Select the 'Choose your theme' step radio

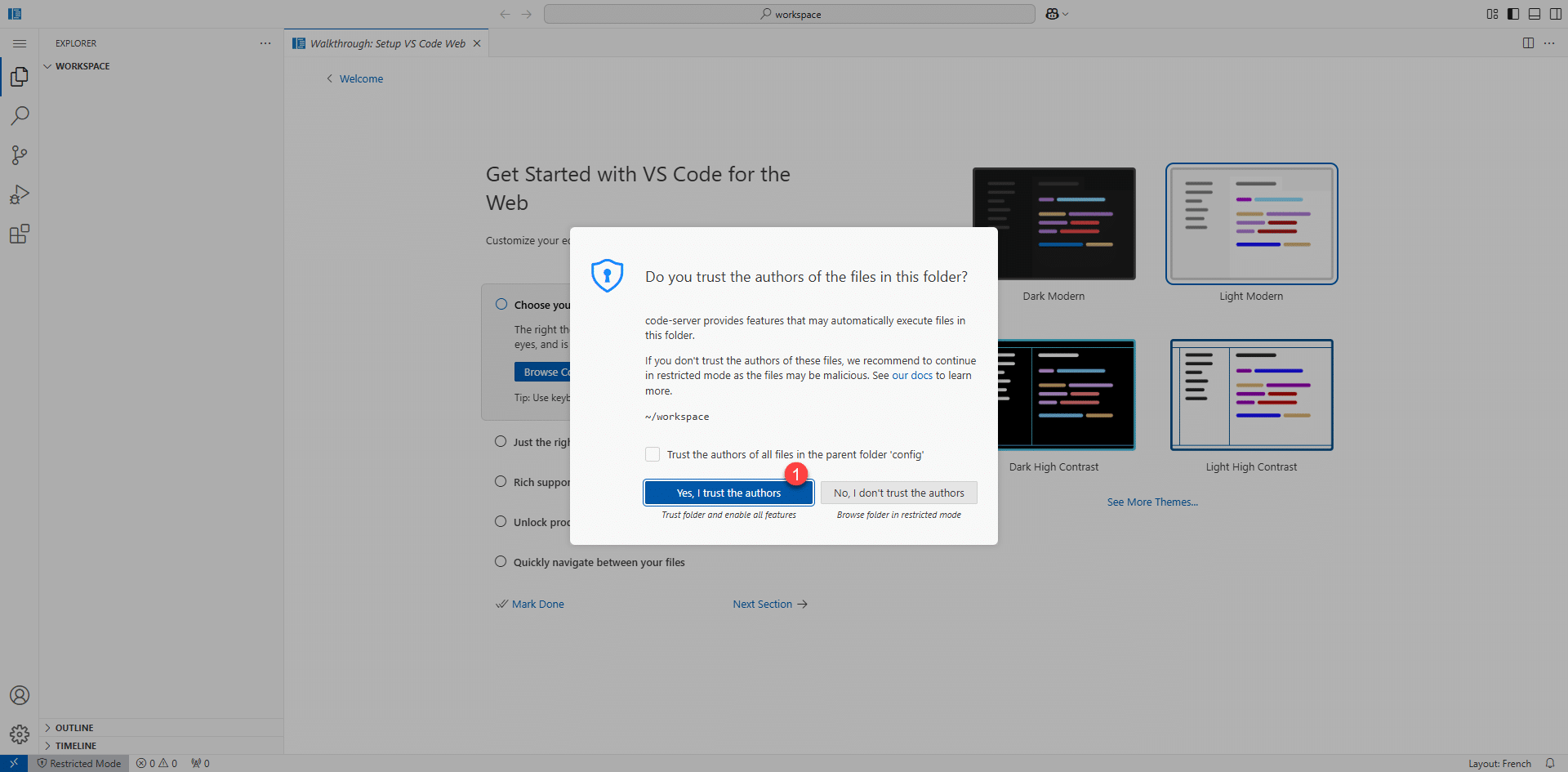point(501,305)
